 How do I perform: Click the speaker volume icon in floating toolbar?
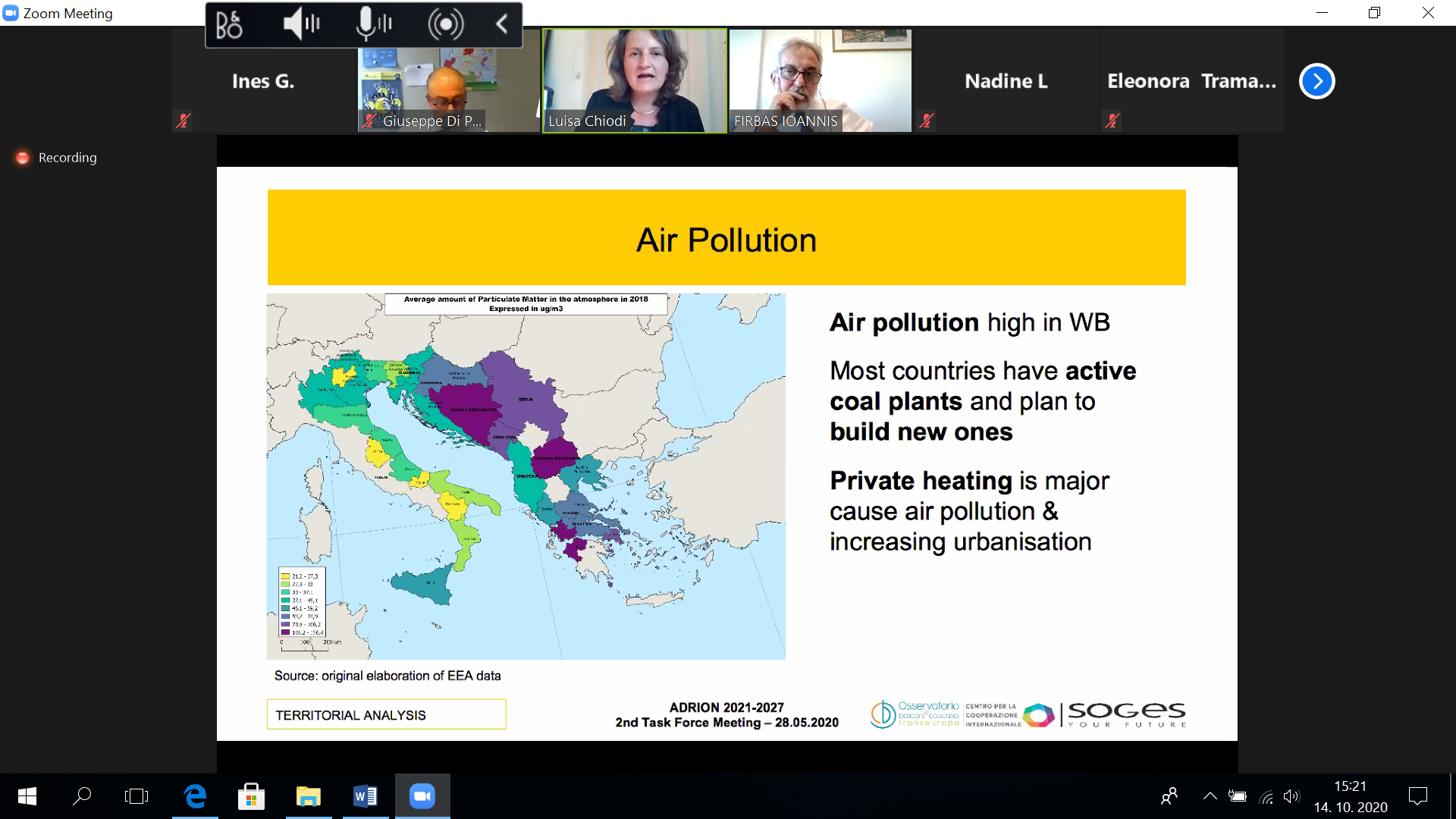click(x=301, y=24)
